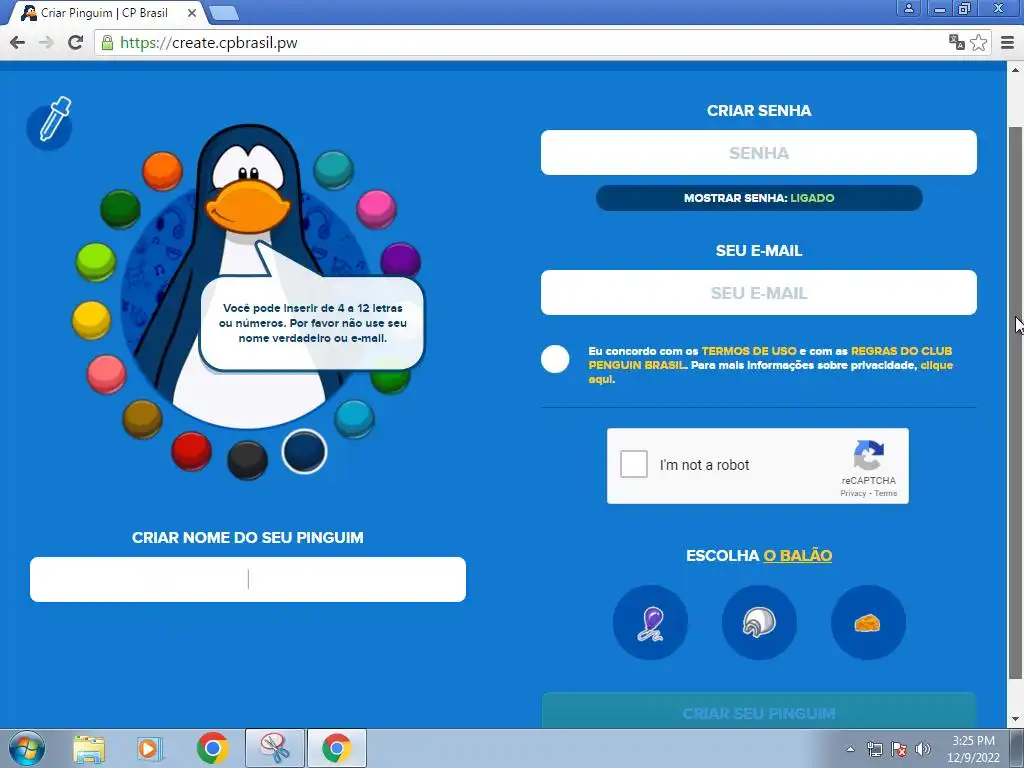Click the reCAPTCHA logo

869,455
